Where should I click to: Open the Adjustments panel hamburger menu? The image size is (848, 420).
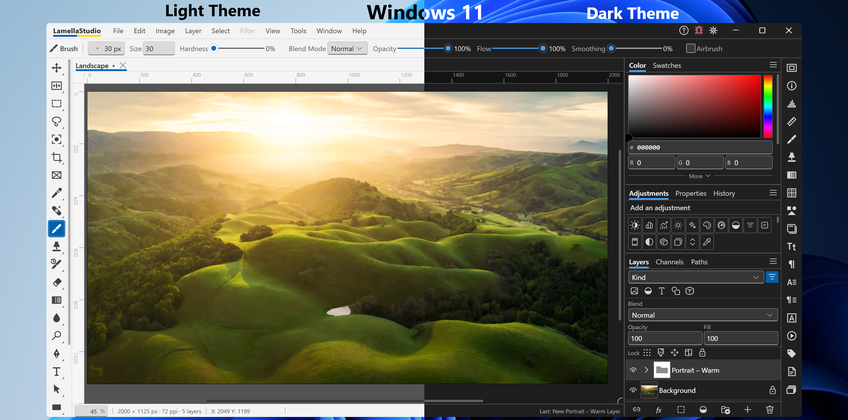click(x=773, y=193)
